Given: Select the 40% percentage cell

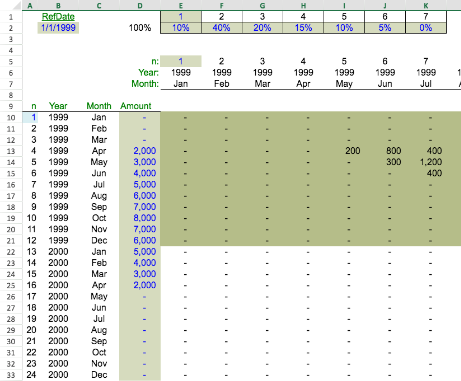Looking at the screenshot, I should (222, 28).
